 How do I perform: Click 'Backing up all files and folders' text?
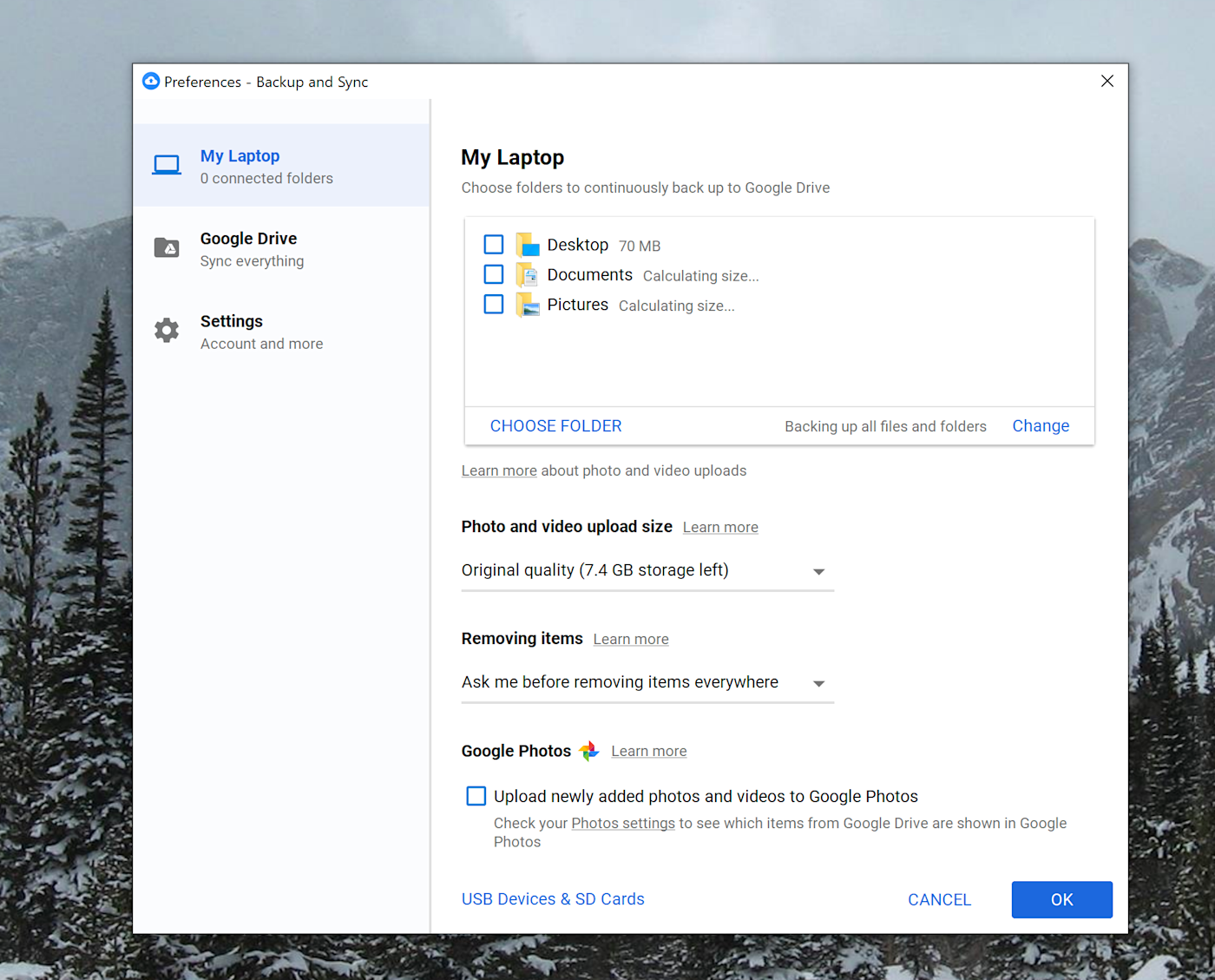coord(886,426)
